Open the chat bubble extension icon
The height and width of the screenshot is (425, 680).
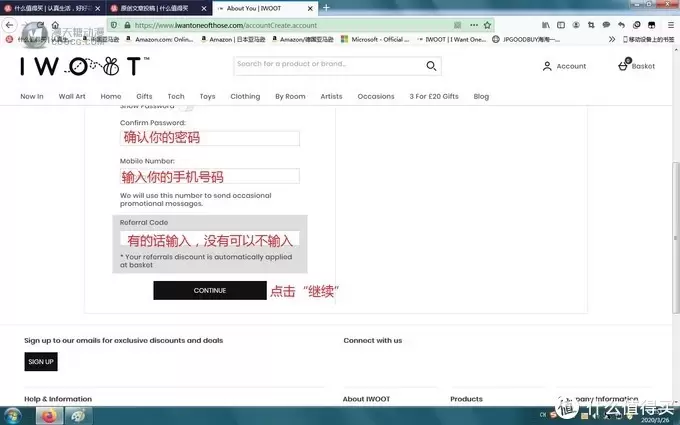coord(606,25)
